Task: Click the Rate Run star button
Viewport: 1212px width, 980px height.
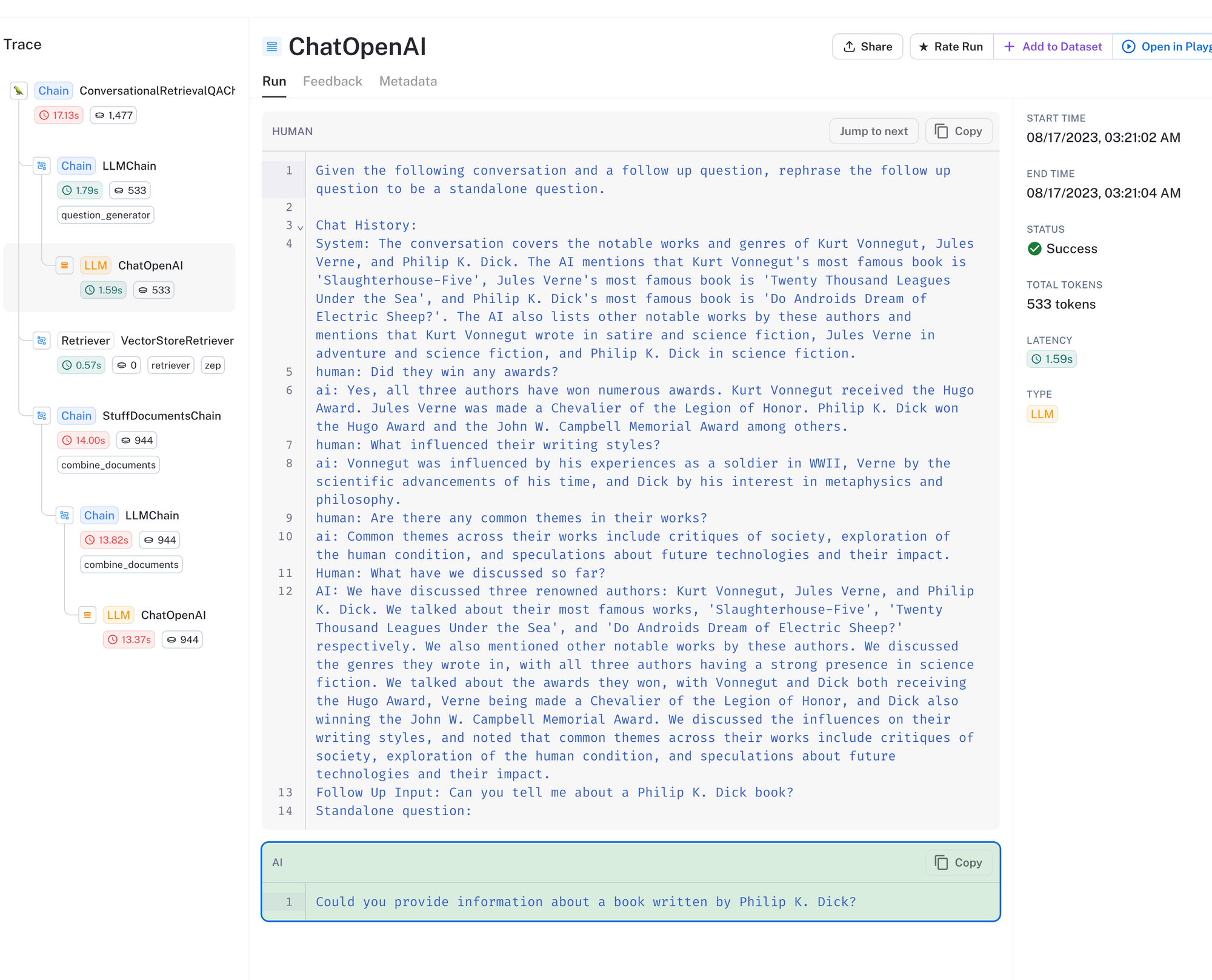Action: pos(951,47)
